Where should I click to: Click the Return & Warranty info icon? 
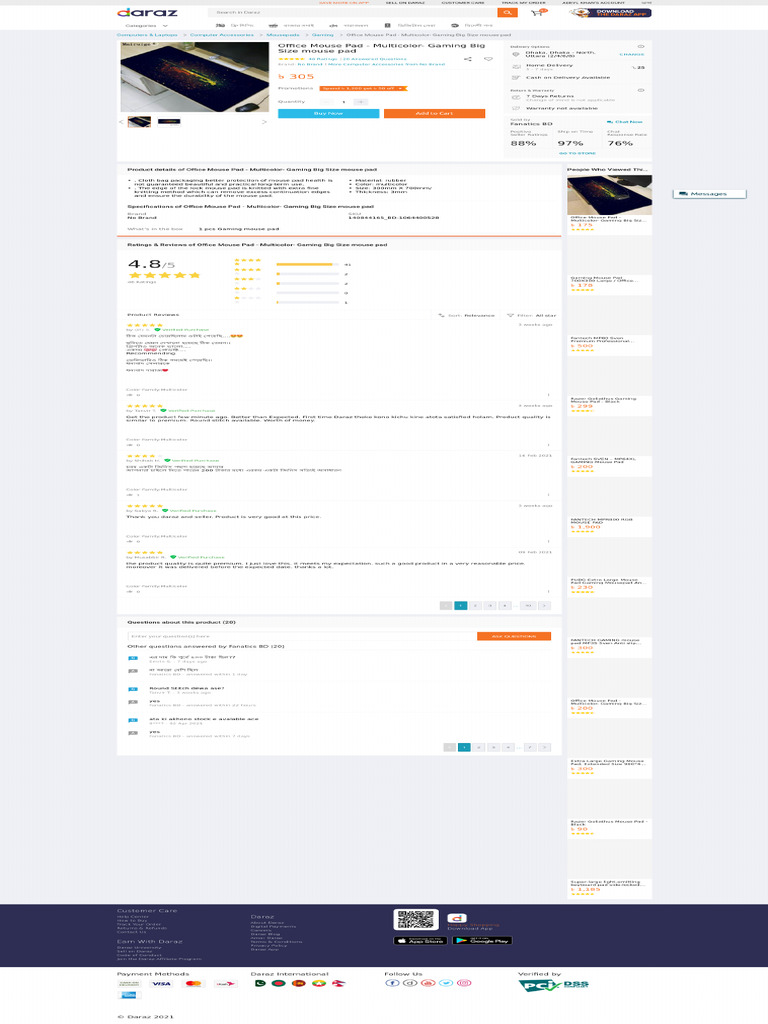click(641, 90)
